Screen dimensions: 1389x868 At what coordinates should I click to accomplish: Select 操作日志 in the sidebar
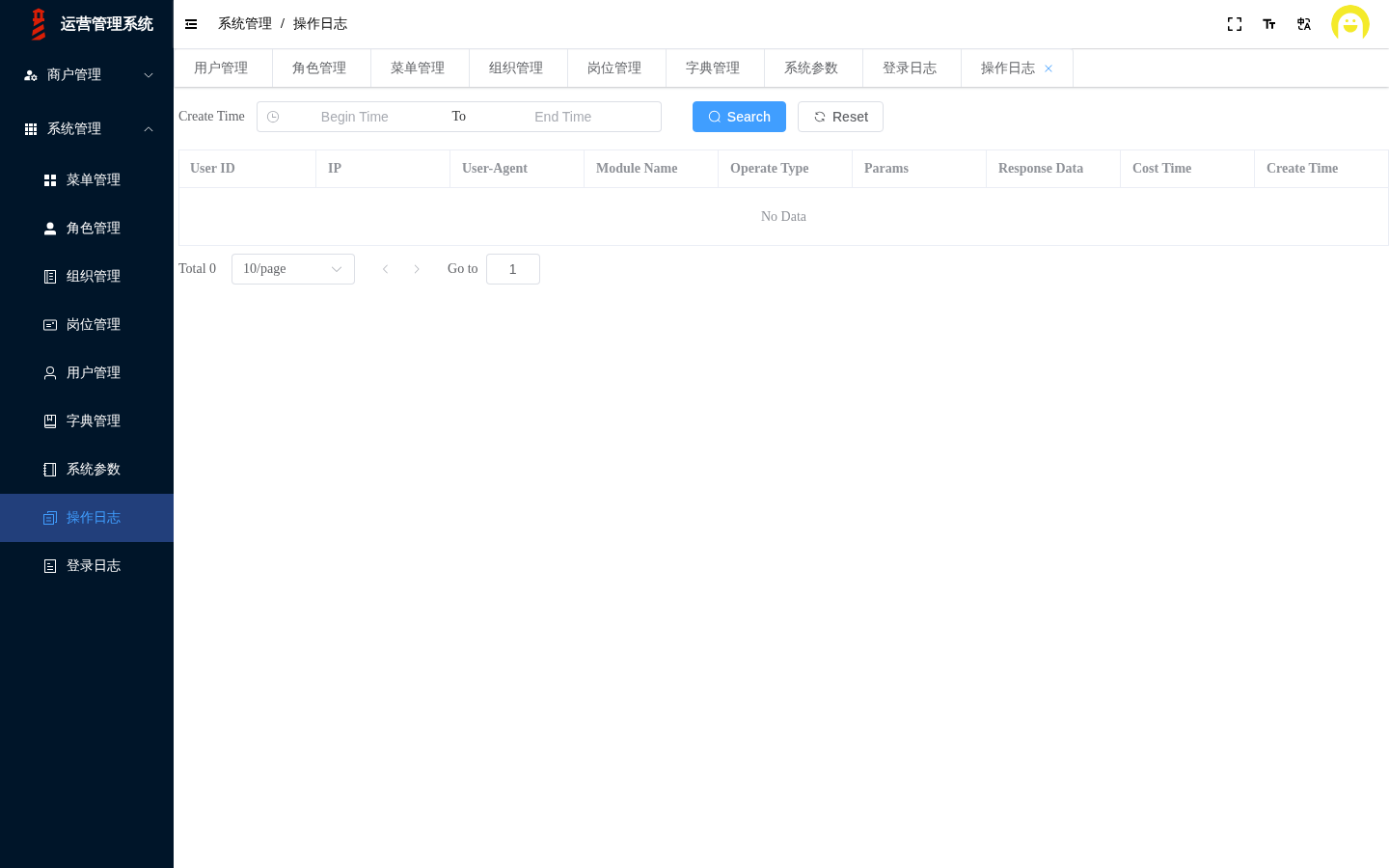[87, 518]
